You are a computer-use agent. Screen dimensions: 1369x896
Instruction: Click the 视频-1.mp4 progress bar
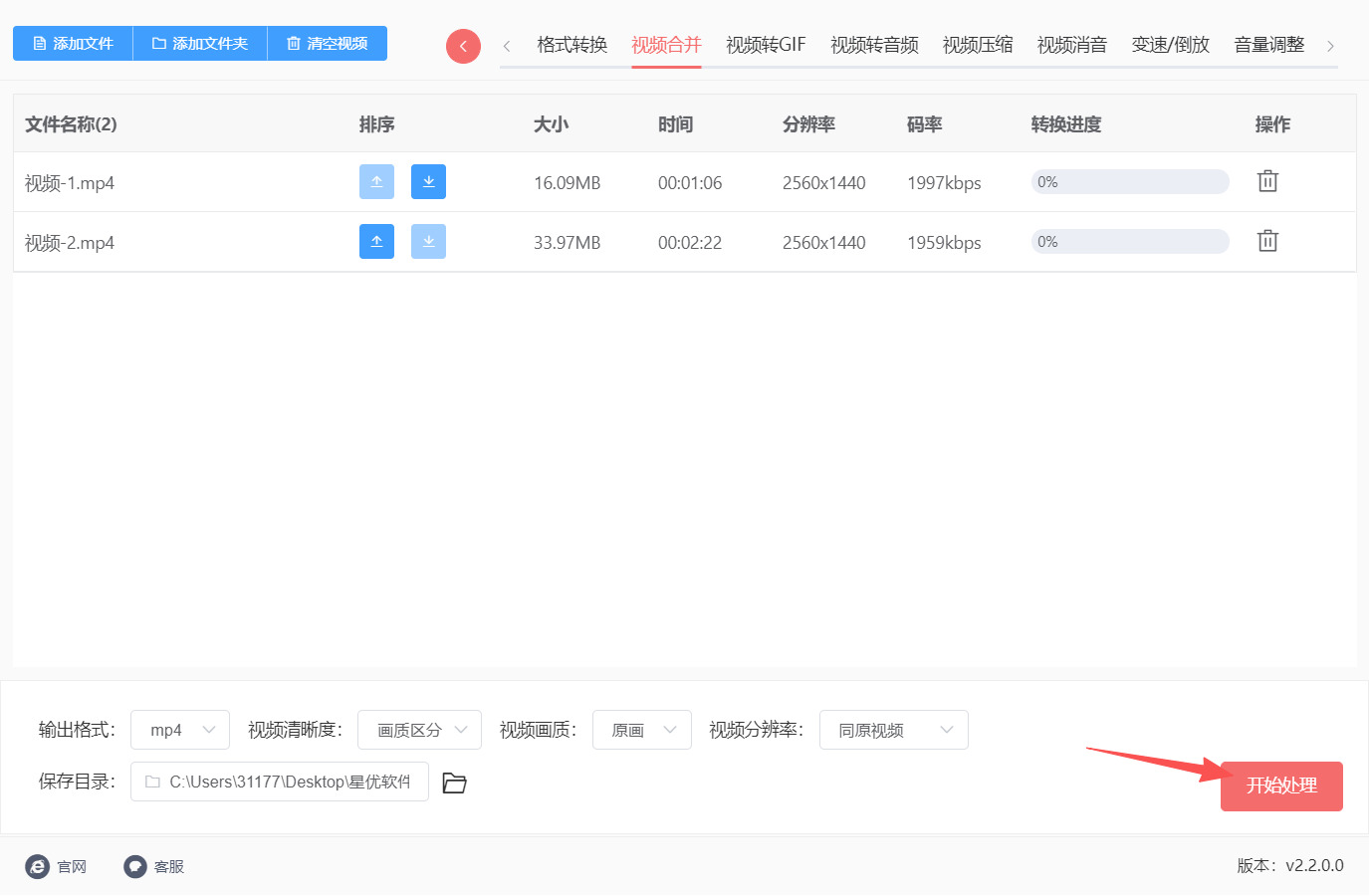(x=1130, y=181)
